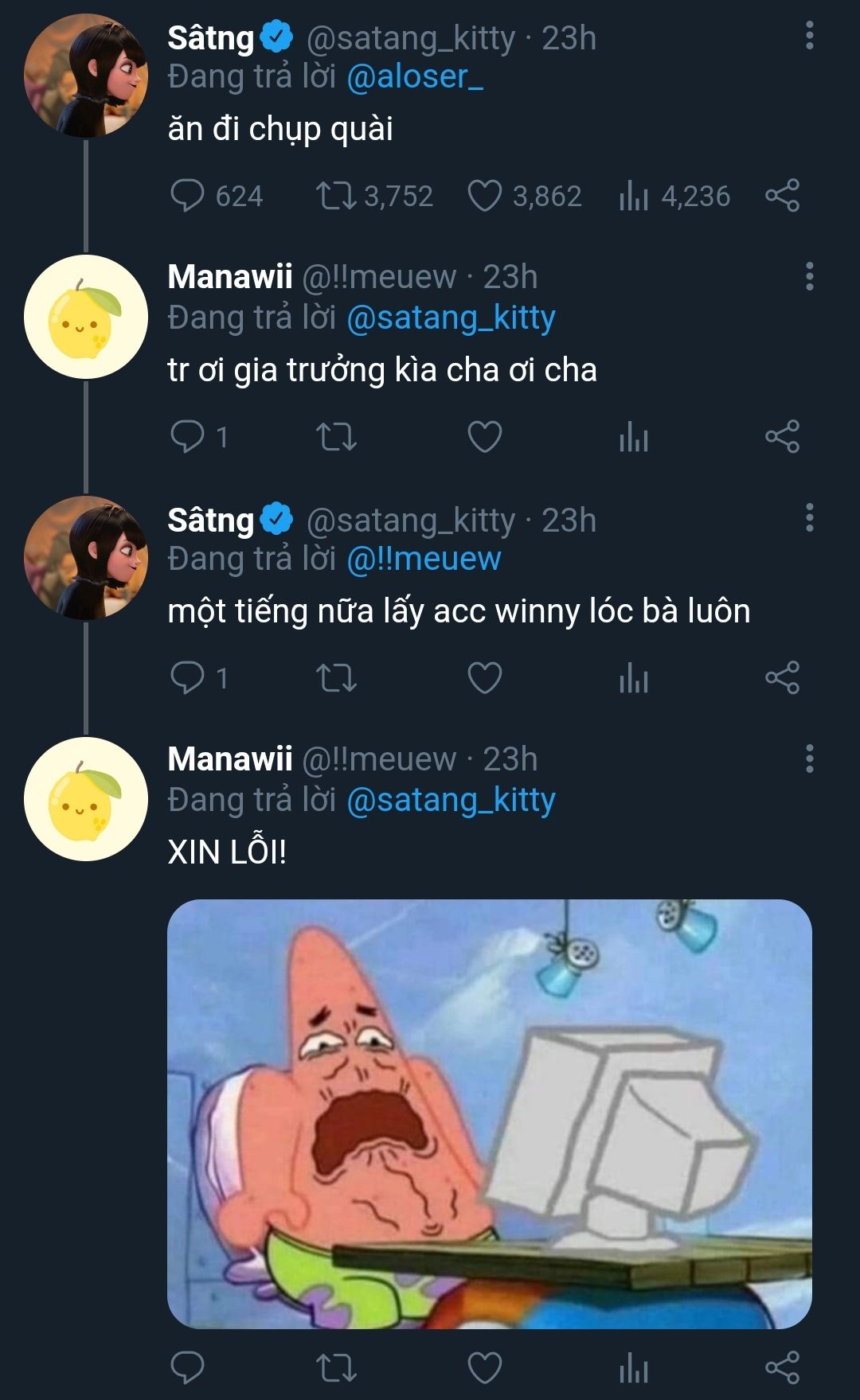This screenshot has width=860, height=1400.
Task: Like the "tr ơi gia trưởng" tweet
Action: tap(485, 437)
